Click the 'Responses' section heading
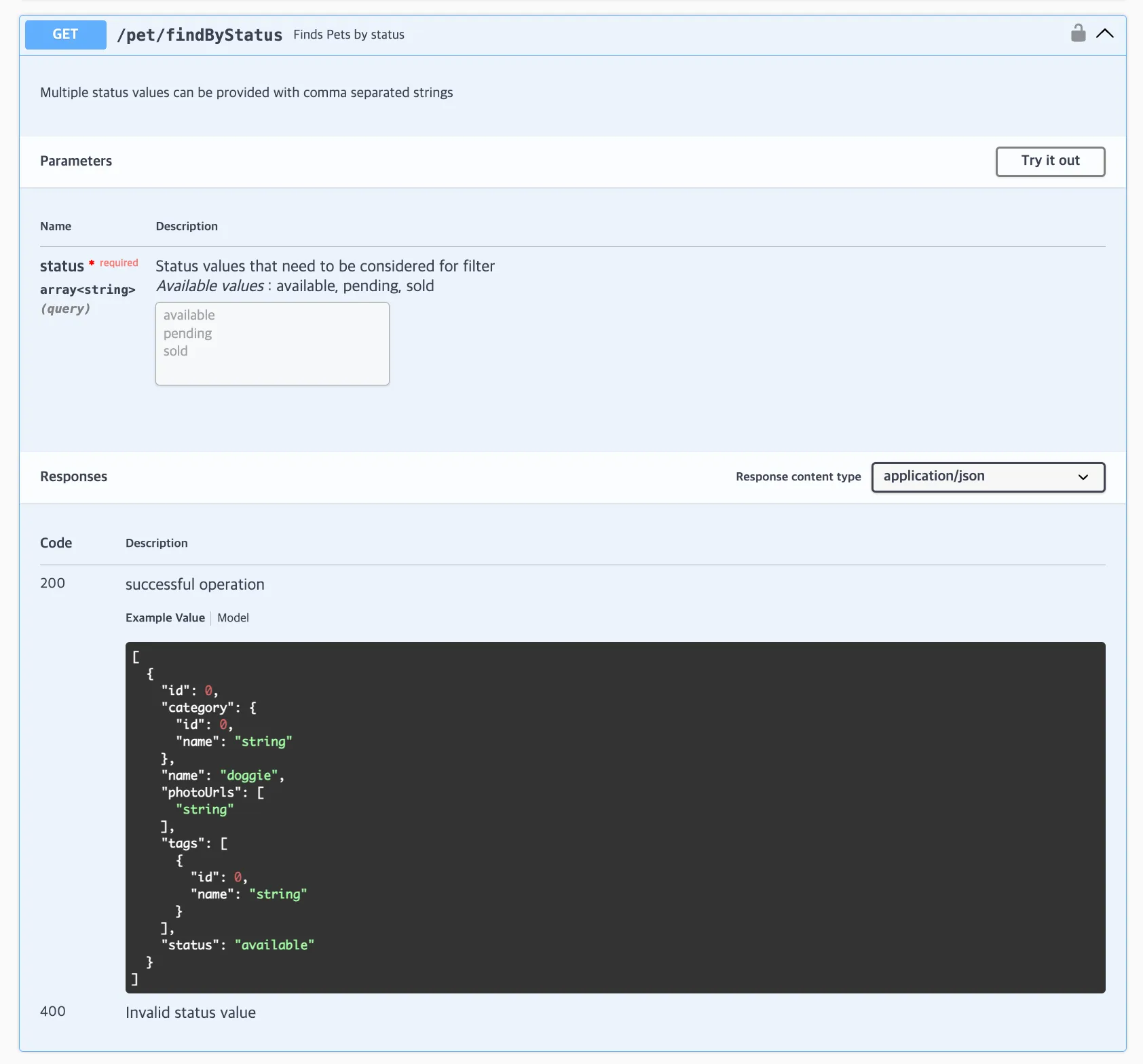 click(x=73, y=476)
